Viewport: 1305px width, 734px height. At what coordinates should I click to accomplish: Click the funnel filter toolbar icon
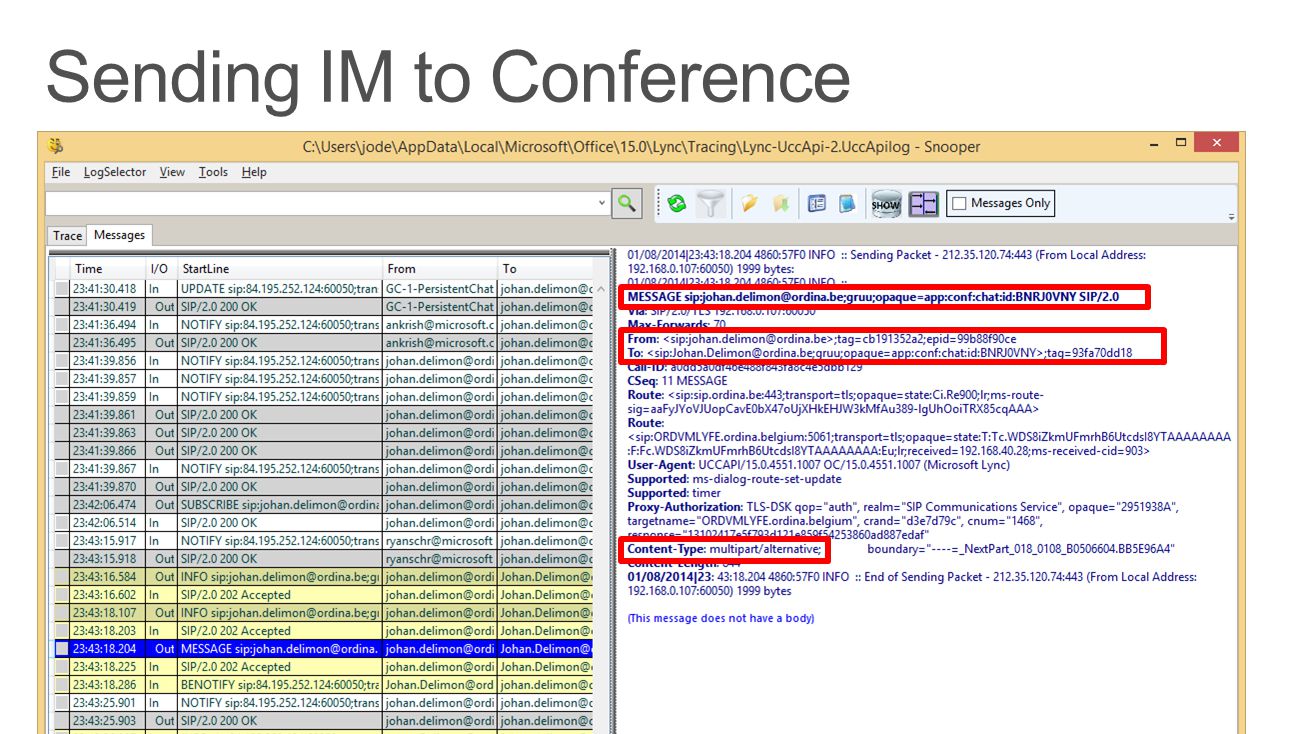pos(710,204)
